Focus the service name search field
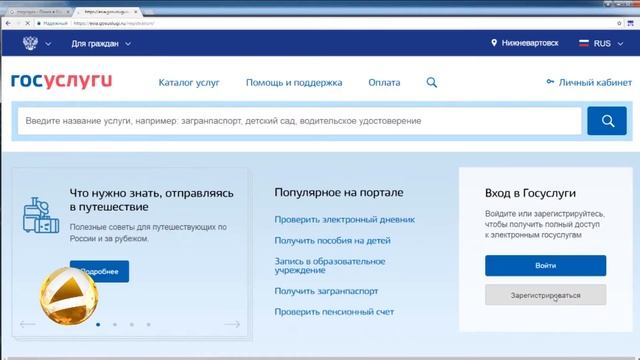The image size is (640, 360). 300,121
